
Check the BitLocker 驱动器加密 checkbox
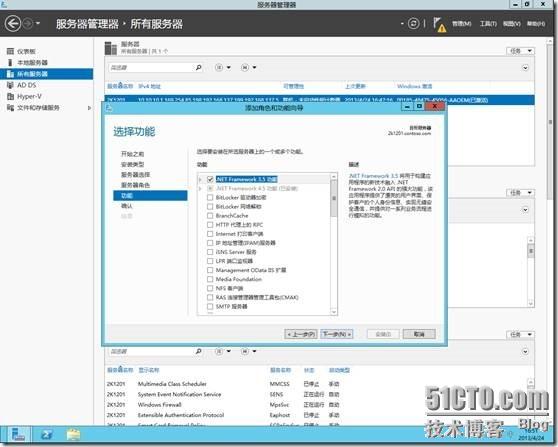(210, 197)
